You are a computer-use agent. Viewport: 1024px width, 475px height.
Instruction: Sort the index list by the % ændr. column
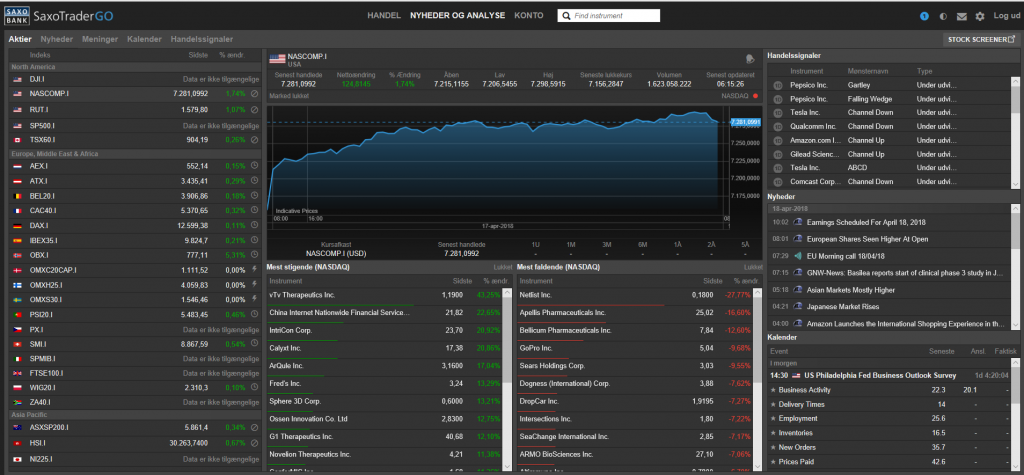(x=232, y=56)
